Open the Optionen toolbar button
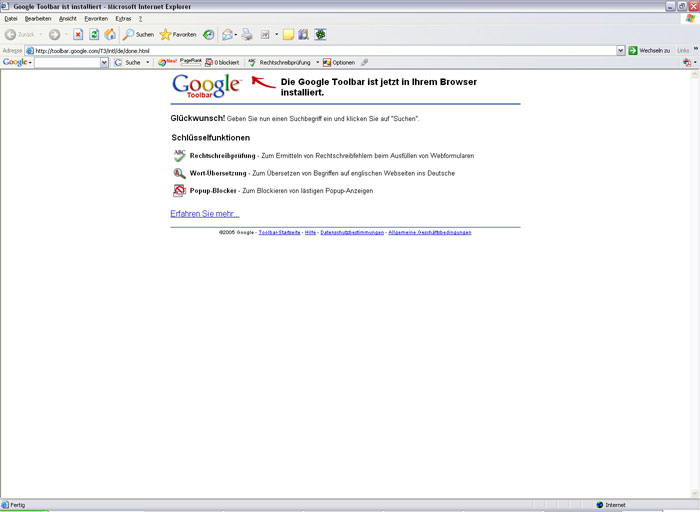Image resolution: width=700 pixels, height=512 pixels. (x=339, y=62)
